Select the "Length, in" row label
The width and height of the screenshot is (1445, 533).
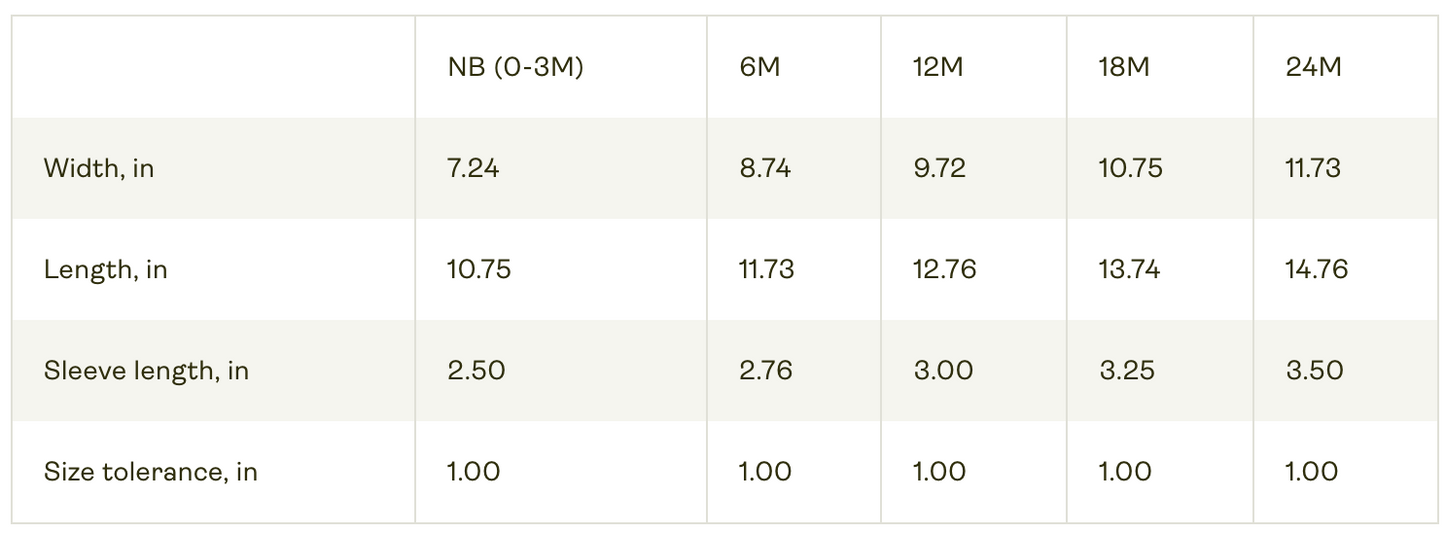(105, 269)
